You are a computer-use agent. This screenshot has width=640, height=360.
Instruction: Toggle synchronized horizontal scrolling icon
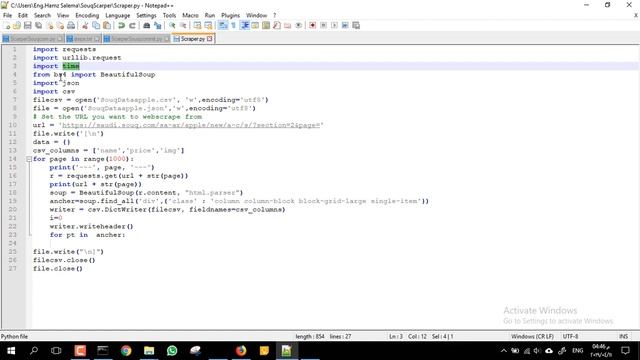[x=208, y=25]
